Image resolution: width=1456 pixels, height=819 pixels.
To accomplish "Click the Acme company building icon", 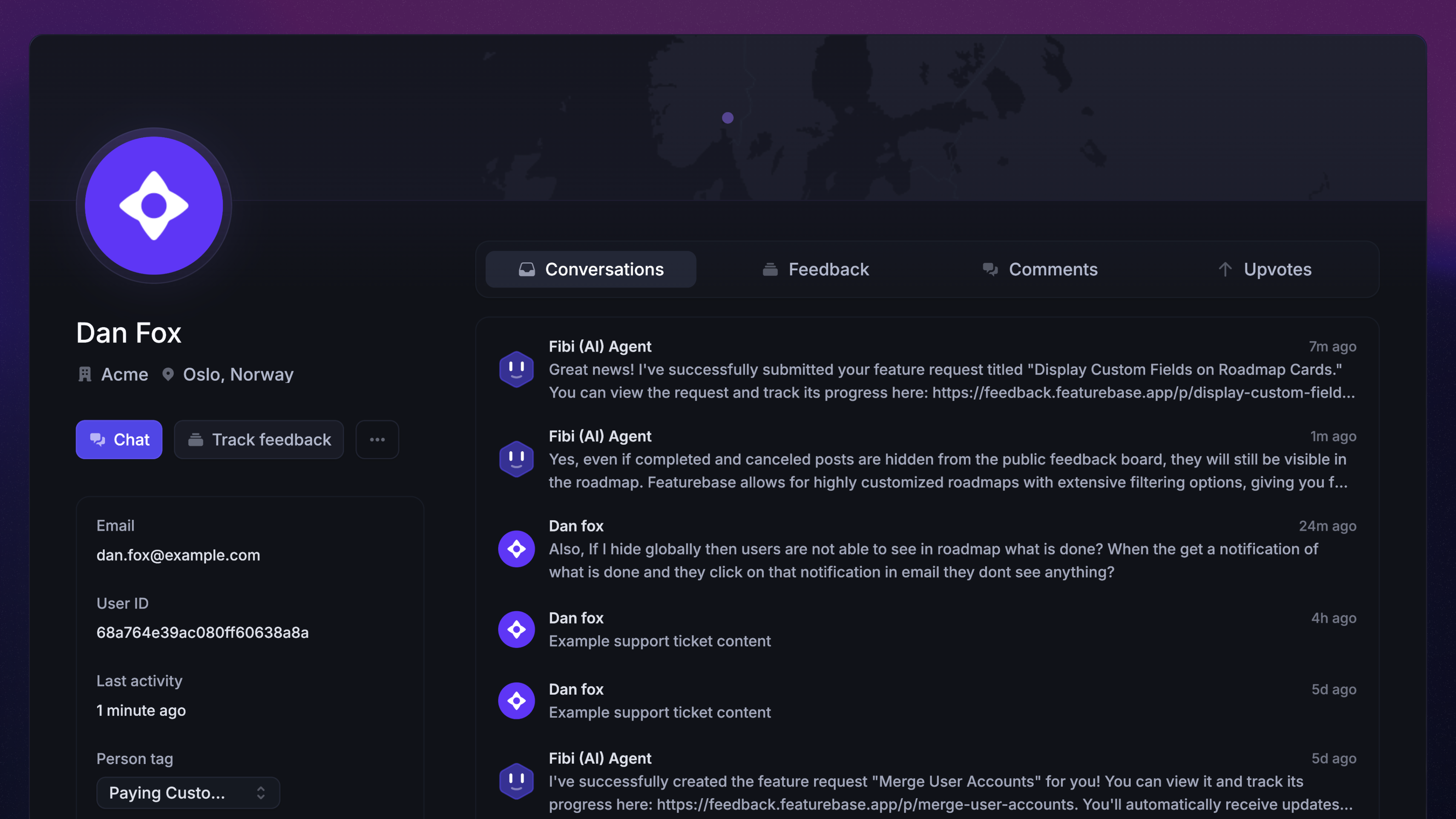I will pyautogui.click(x=85, y=374).
